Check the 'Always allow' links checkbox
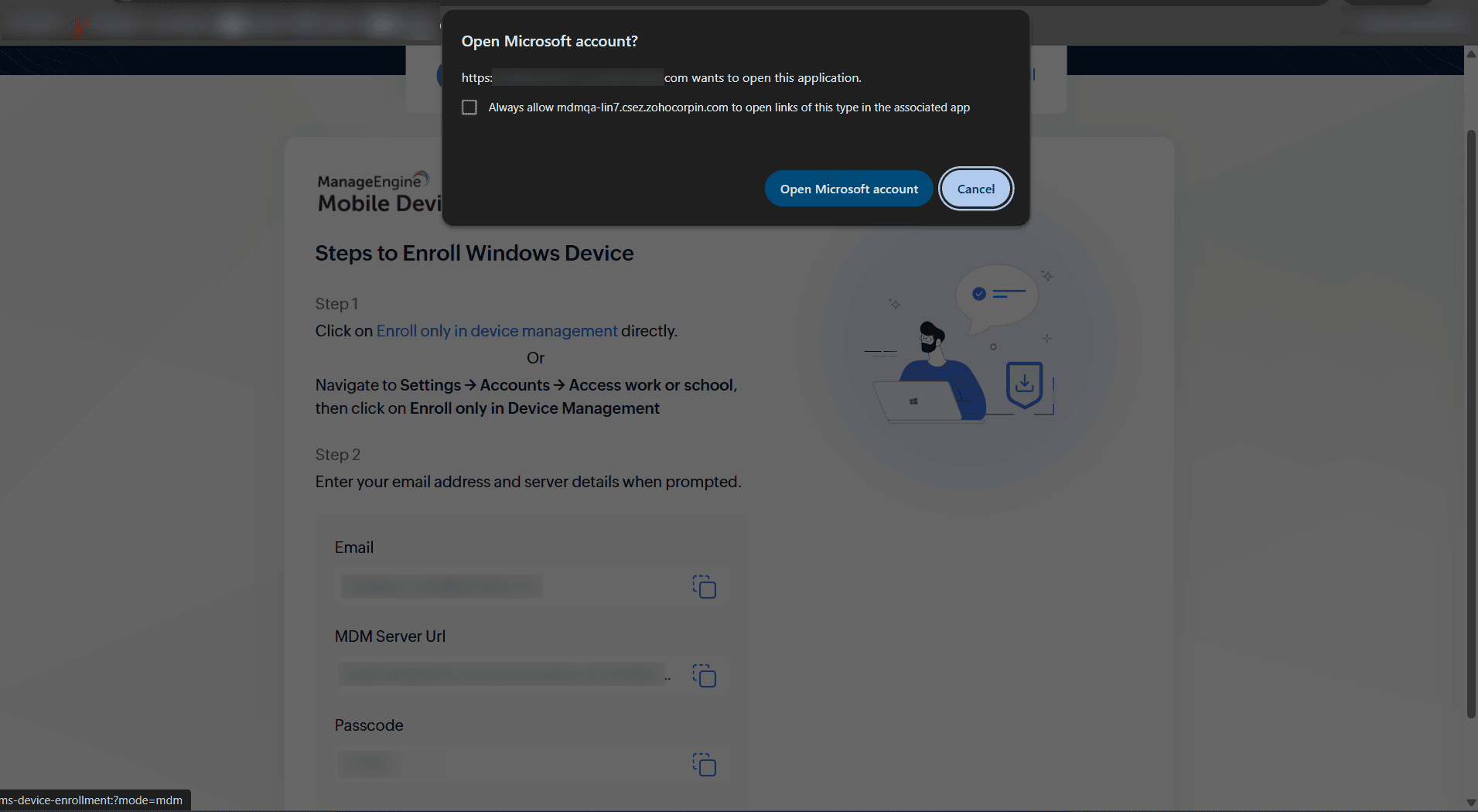This screenshot has width=1478, height=812. coord(469,107)
